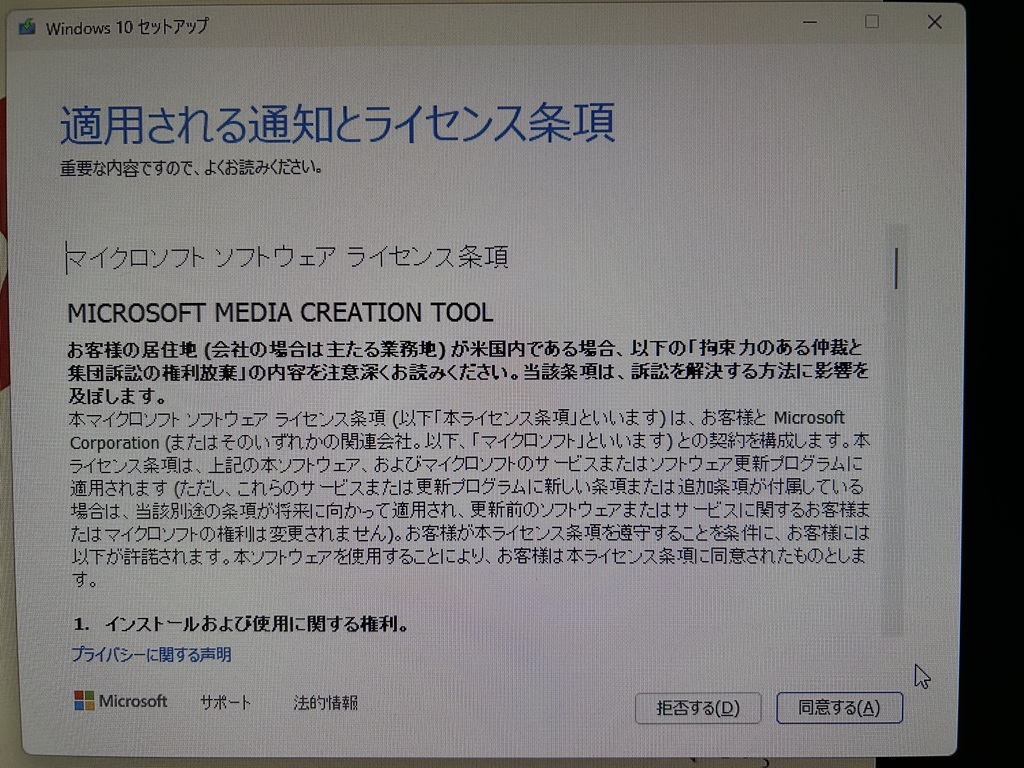
Task: Click the heading 適用される通知とライセンス条項
Action: point(338,124)
